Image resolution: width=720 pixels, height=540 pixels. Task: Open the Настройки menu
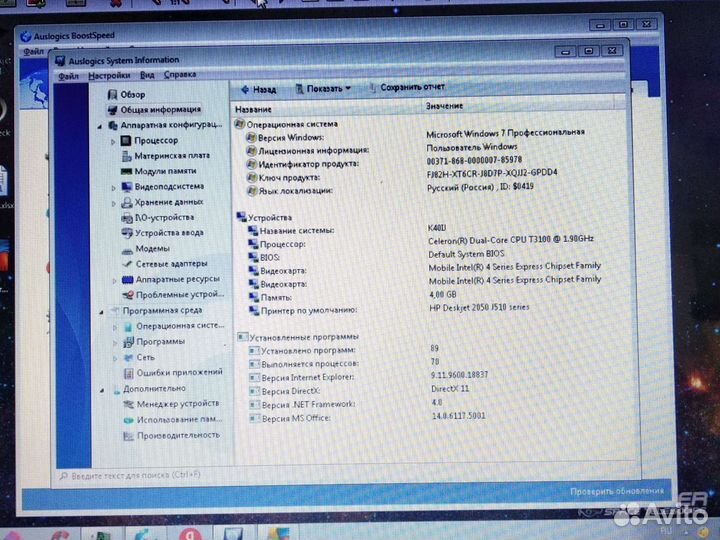[x=109, y=75]
